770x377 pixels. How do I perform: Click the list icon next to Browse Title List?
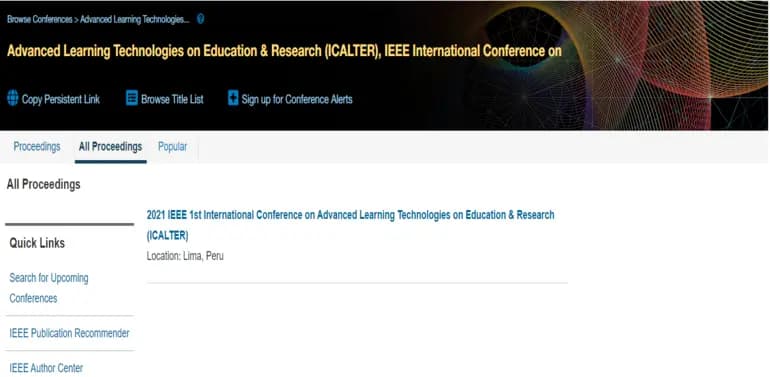(x=132, y=98)
